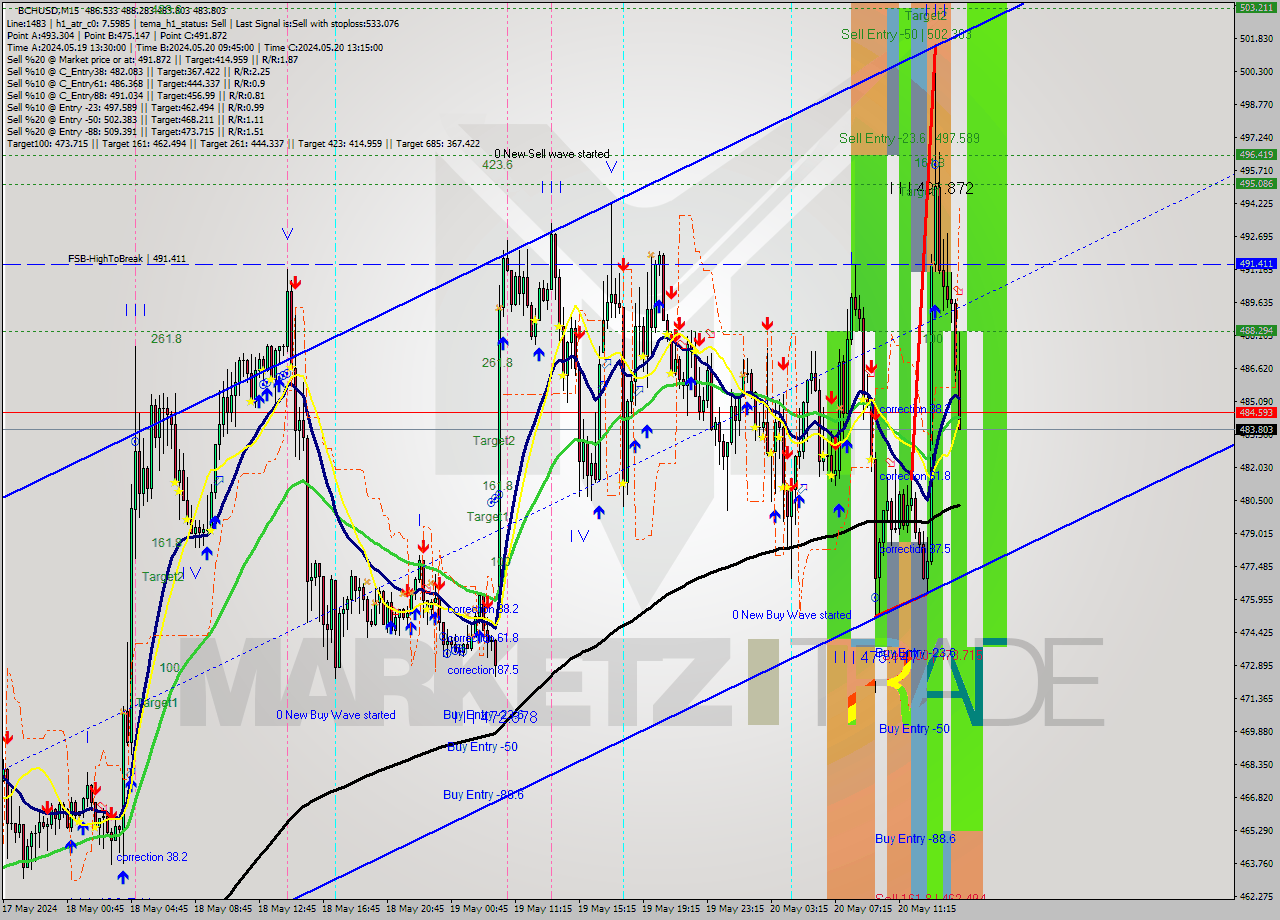Click the '18 May 12:45' time axis label

[287, 910]
